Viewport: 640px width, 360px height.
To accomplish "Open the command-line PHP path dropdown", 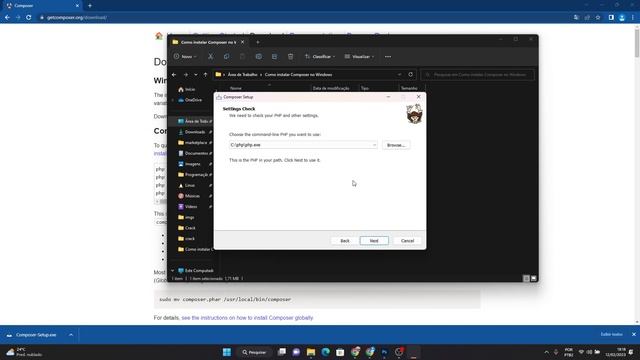I will [374, 145].
